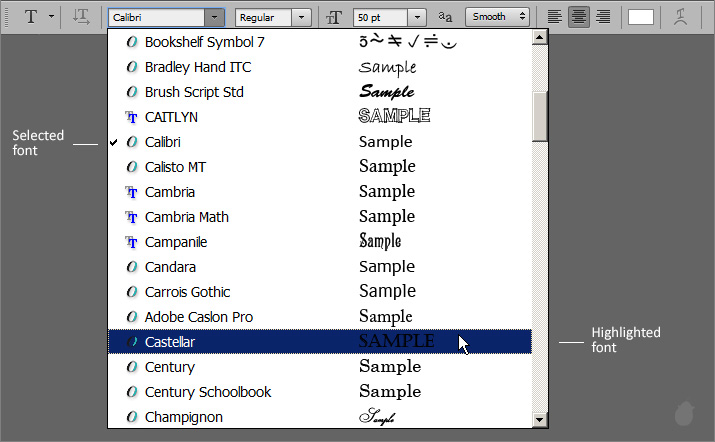Align text left

[555, 17]
